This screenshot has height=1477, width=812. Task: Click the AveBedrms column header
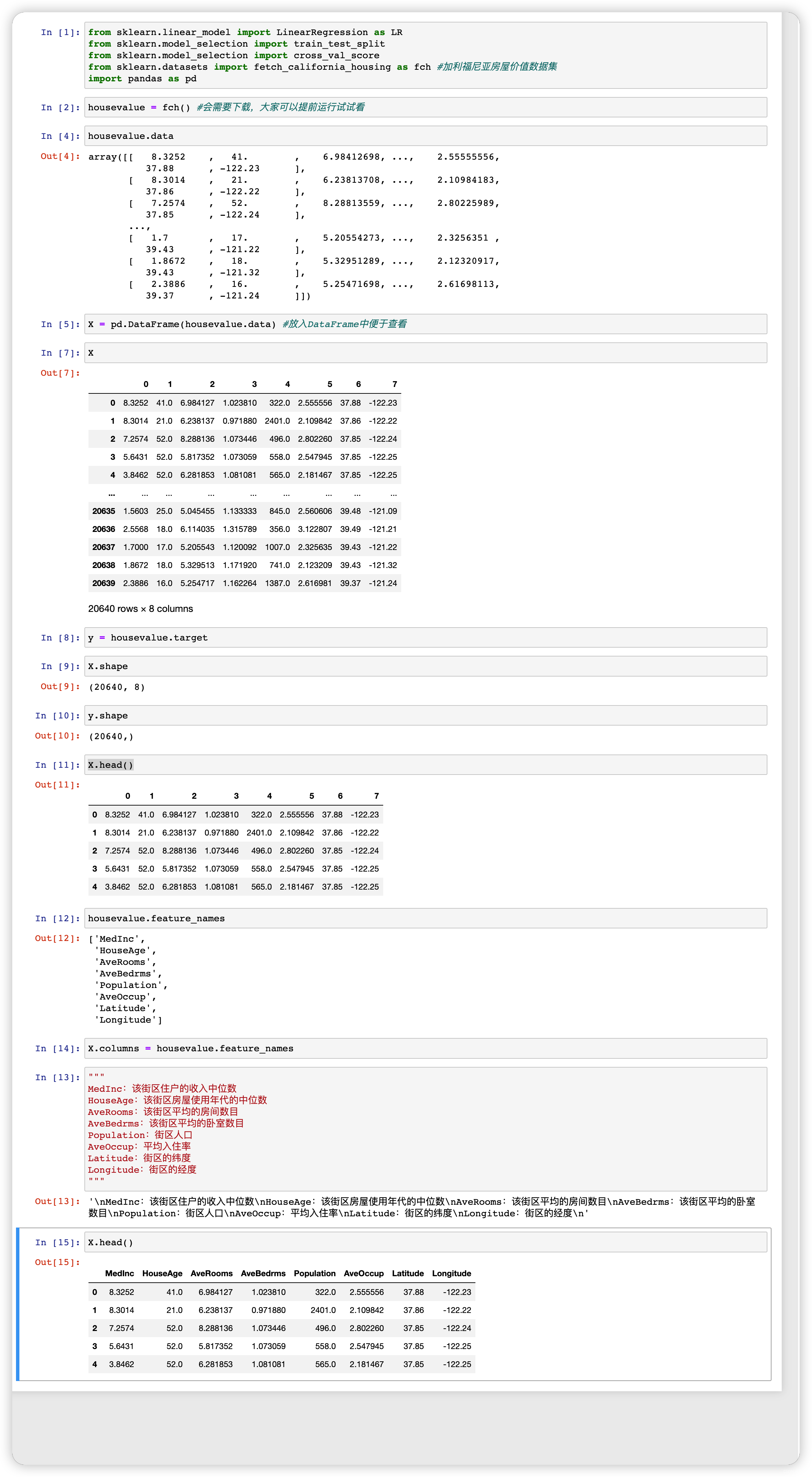263,1273
